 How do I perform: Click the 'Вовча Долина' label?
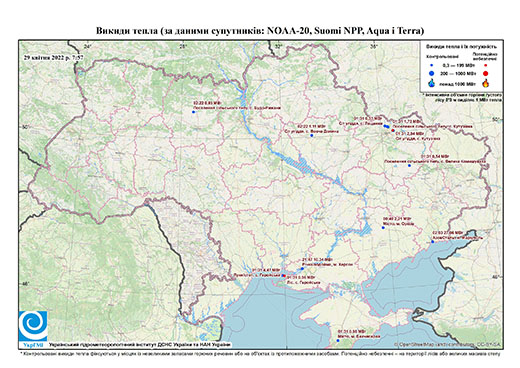312,131
